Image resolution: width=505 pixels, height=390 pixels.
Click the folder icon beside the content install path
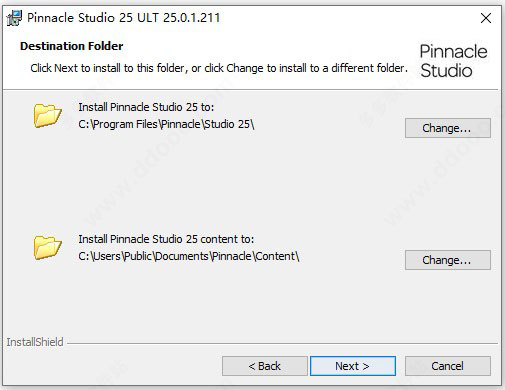click(x=48, y=248)
